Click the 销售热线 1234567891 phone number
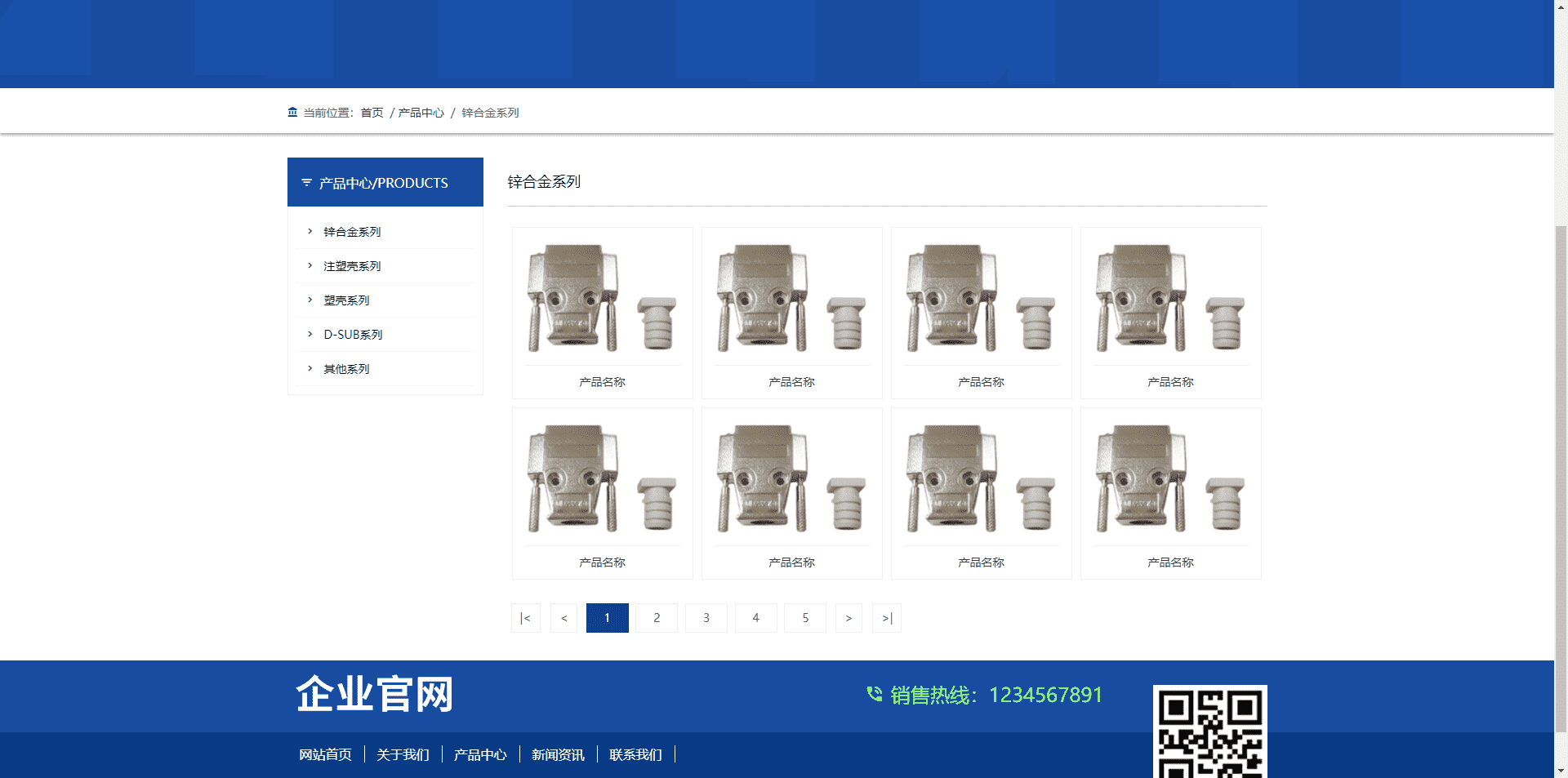Viewport: 1568px width, 778px height. pos(996,695)
